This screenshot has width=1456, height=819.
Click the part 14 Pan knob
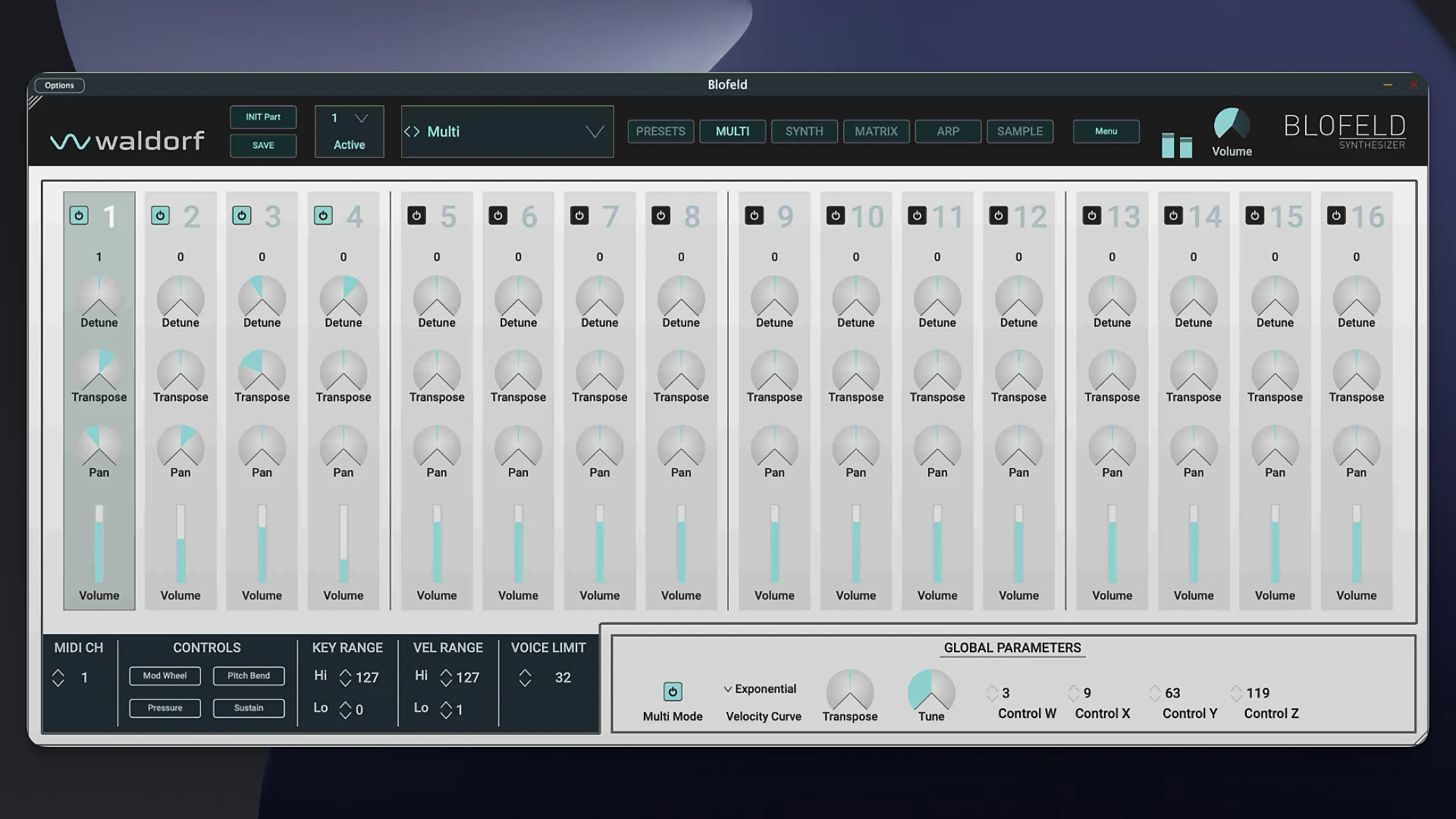(x=1194, y=447)
